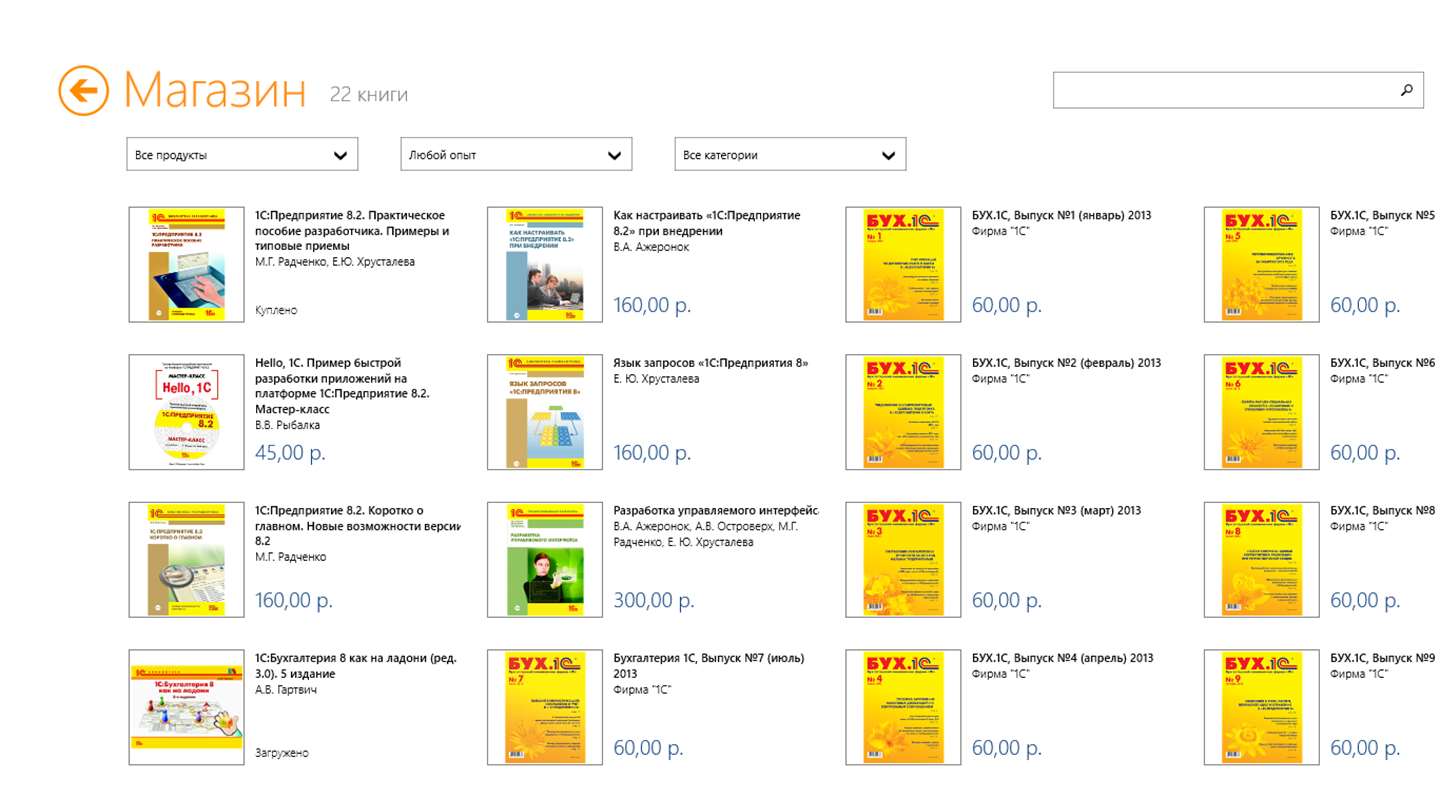The image size is (1440, 810).
Task: Click 60,00 р. price of Выпуск №3 (март)
Action: tap(1007, 600)
